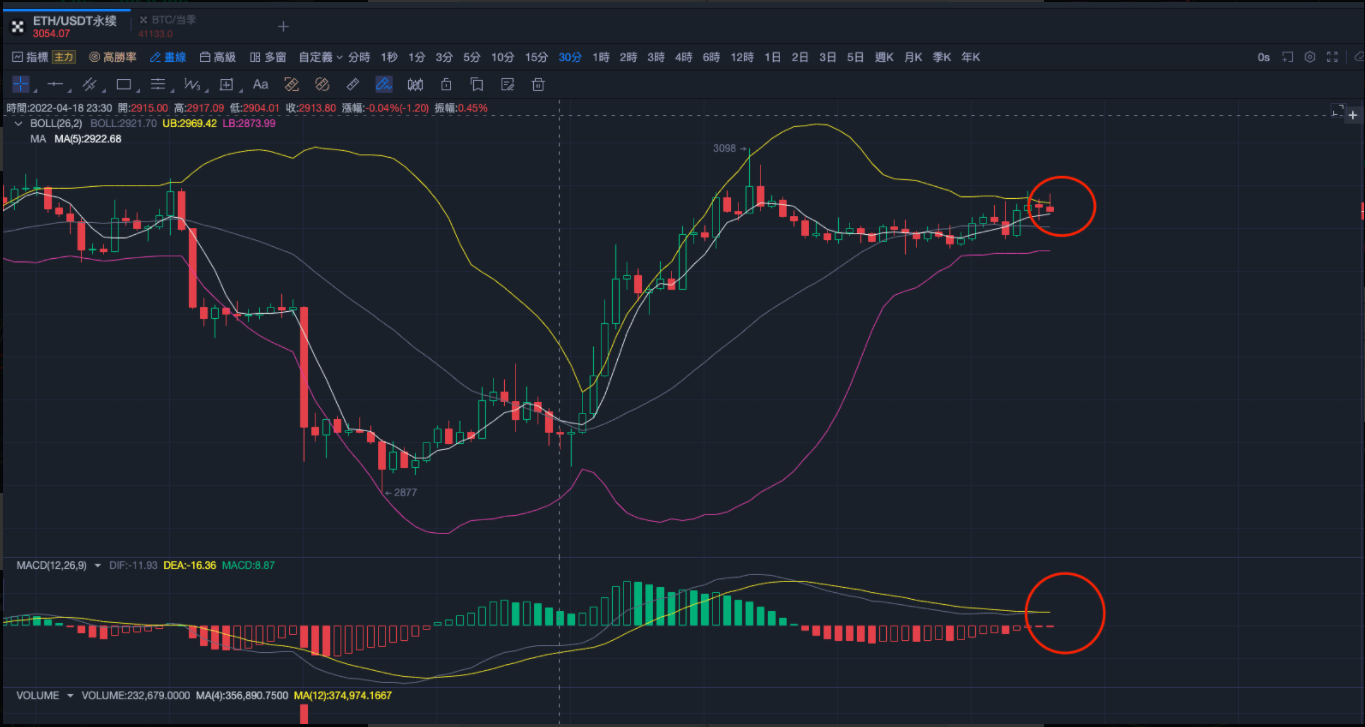Select the 1秒 timeframe
The height and width of the screenshot is (727, 1365).
coord(390,57)
